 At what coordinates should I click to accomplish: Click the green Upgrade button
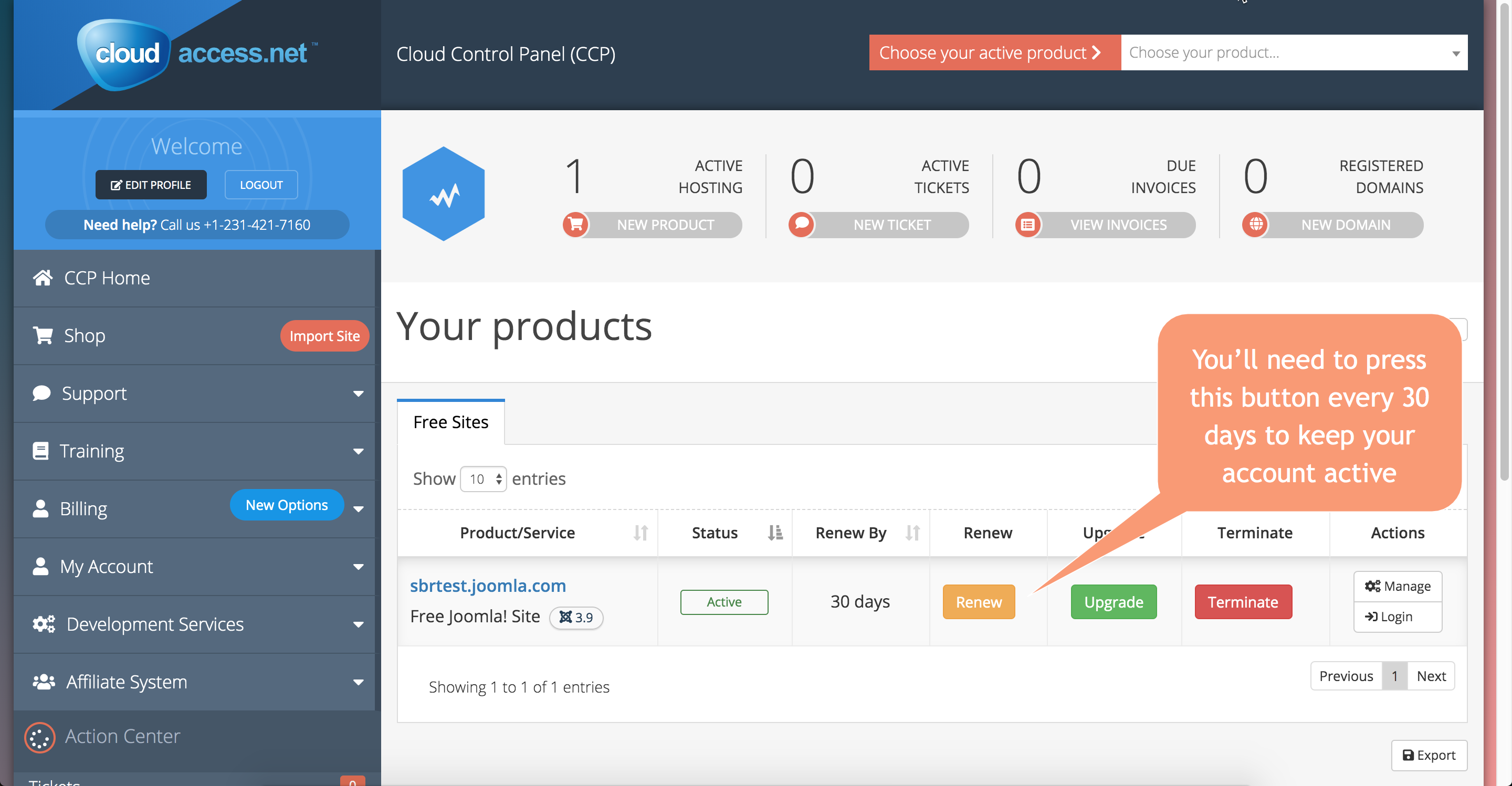click(x=1114, y=602)
